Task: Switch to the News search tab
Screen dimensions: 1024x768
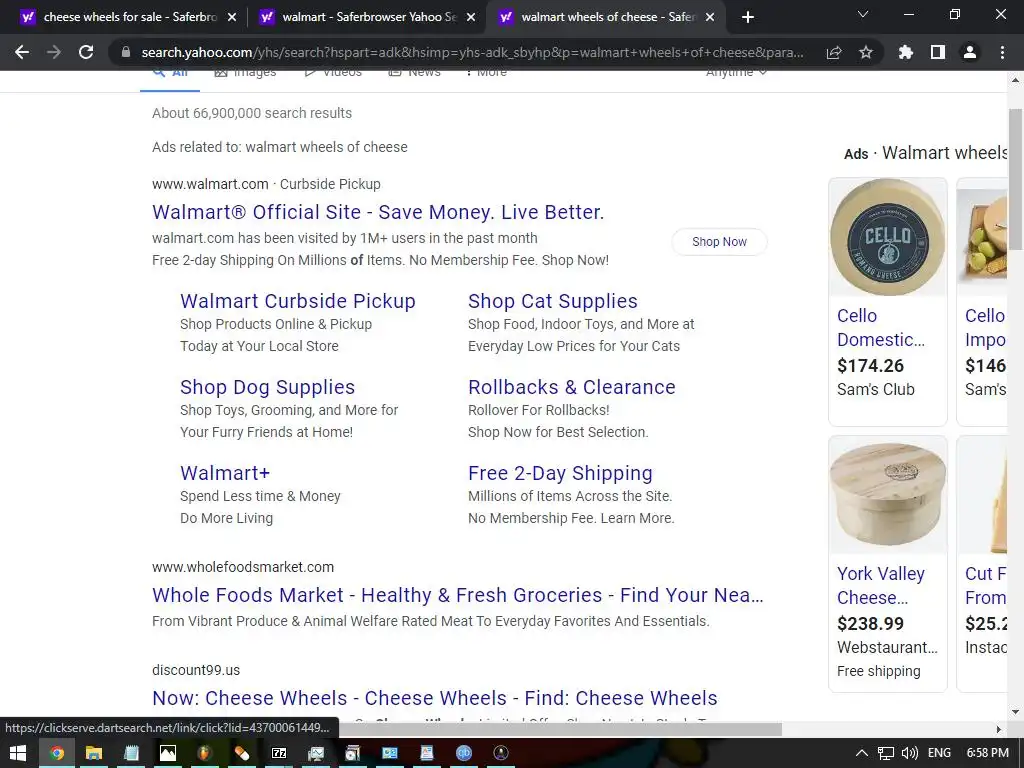Action: pos(415,73)
